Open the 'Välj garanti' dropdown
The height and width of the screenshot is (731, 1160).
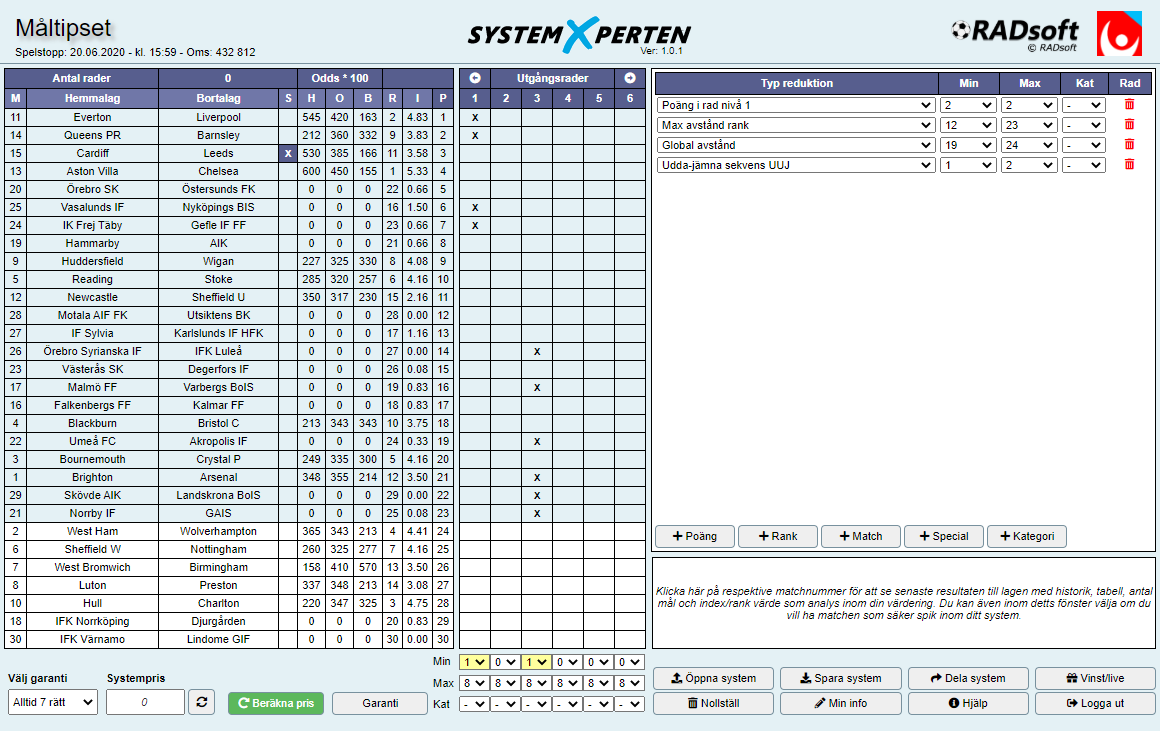52,703
